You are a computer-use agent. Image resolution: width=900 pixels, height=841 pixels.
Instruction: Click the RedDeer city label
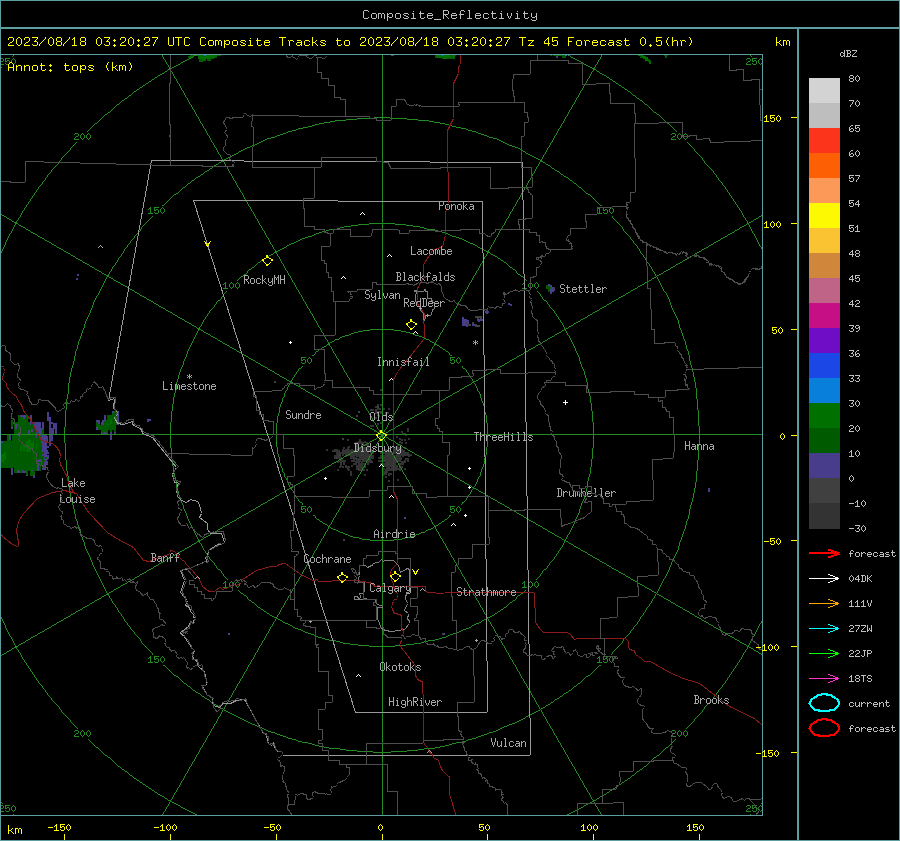(424, 303)
